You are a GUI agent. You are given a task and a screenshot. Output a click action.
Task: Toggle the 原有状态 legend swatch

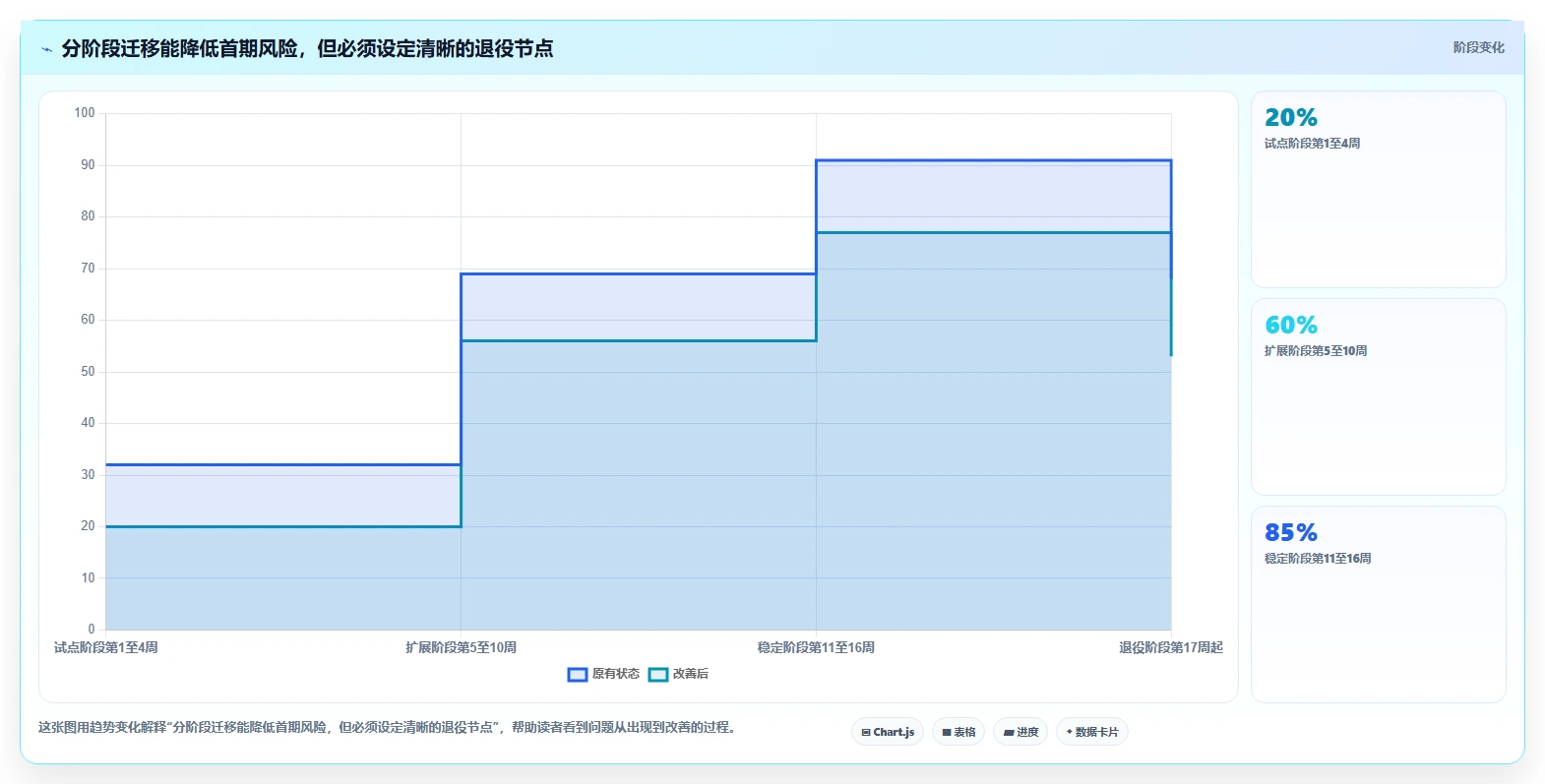[578, 674]
